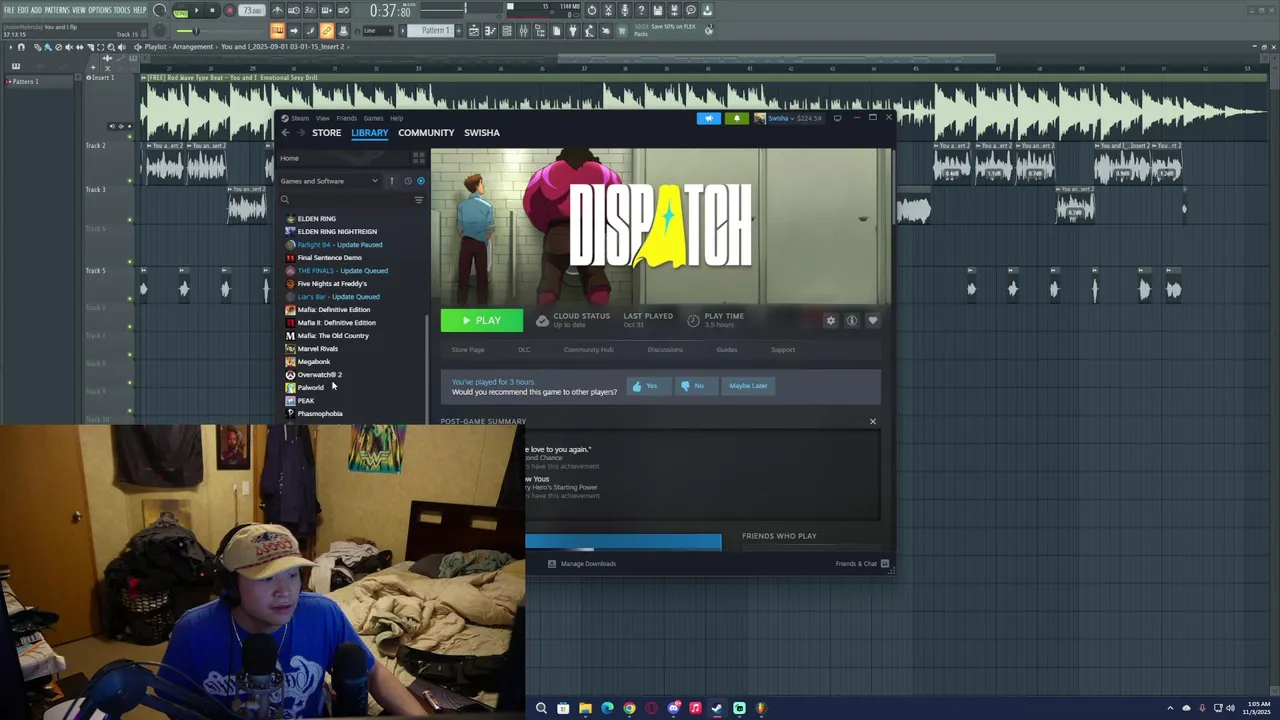Open the FL Studio FILE menu
This screenshot has width=1280, height=720.
tap(9, 10)
